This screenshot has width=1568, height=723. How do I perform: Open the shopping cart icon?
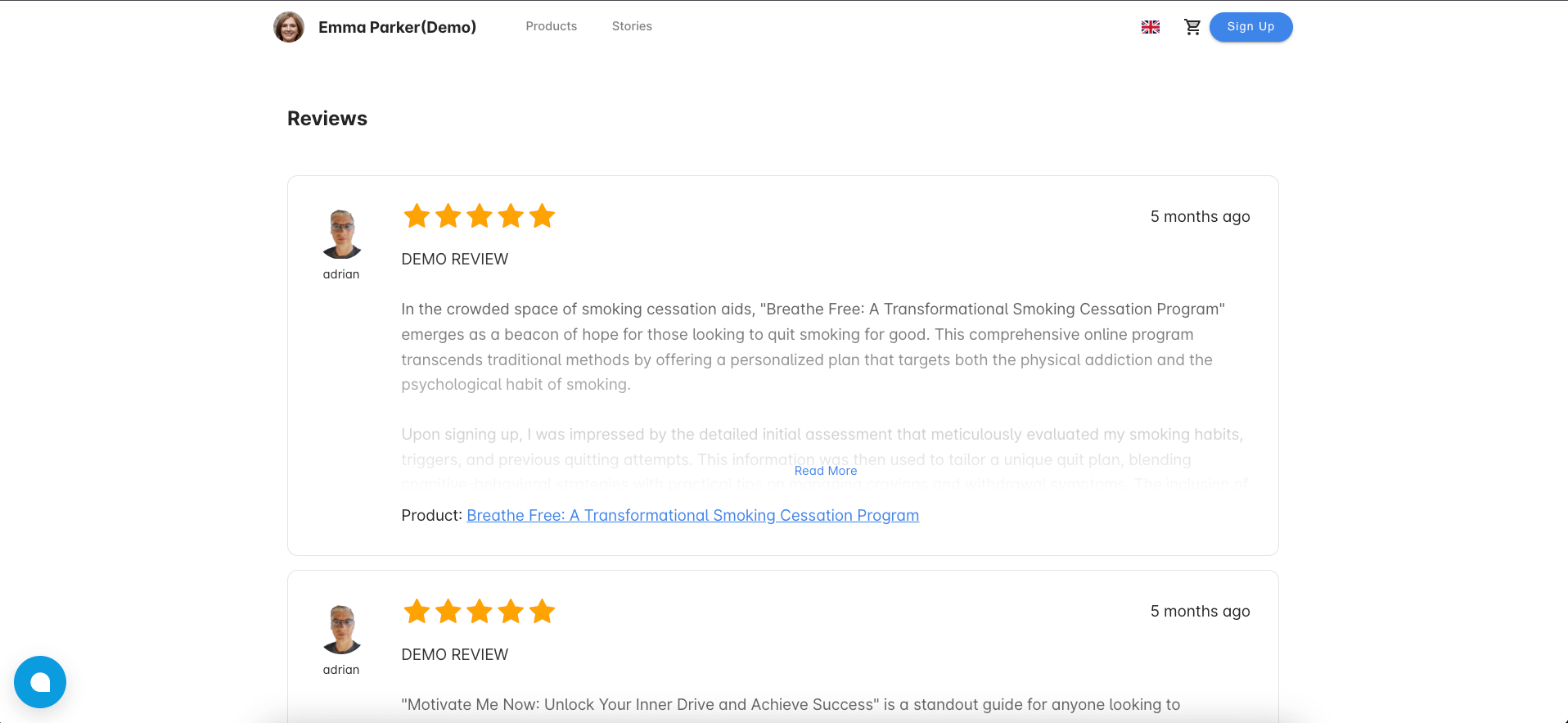tap(1192, 27)
